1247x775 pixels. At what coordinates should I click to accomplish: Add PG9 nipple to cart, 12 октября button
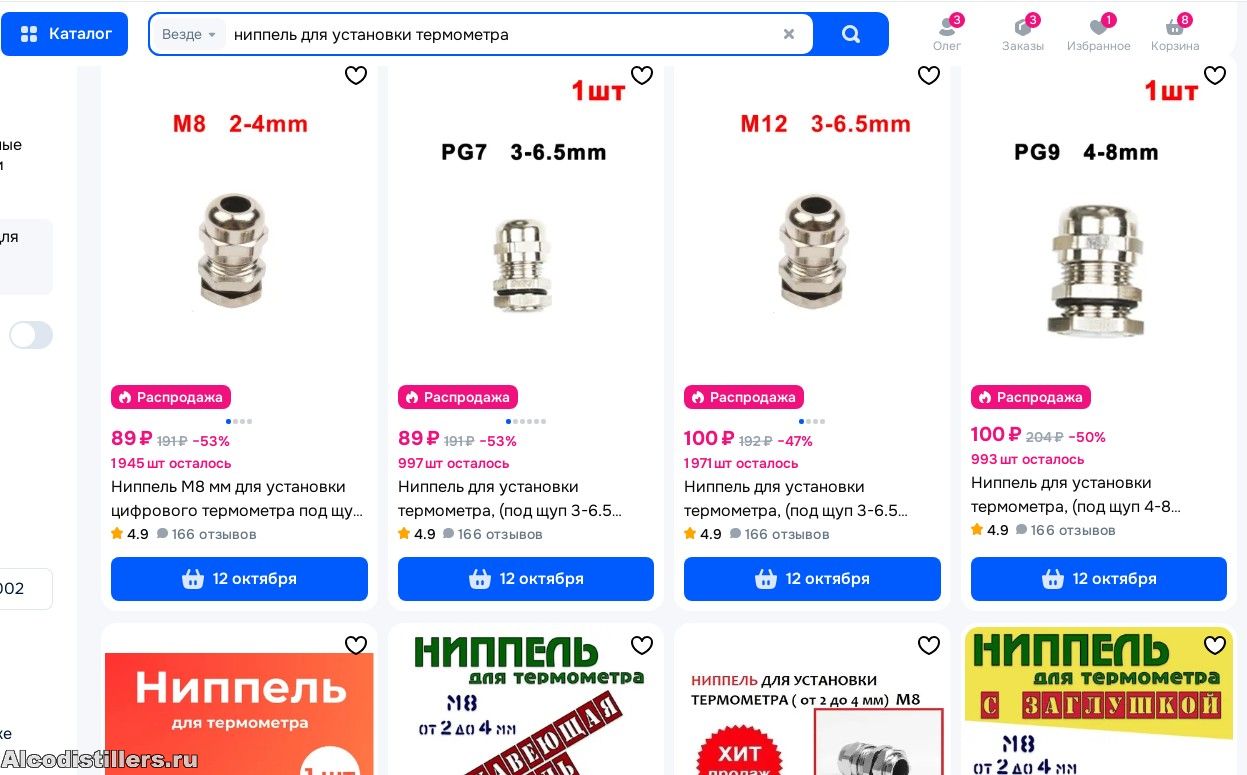coord(1099,579)
